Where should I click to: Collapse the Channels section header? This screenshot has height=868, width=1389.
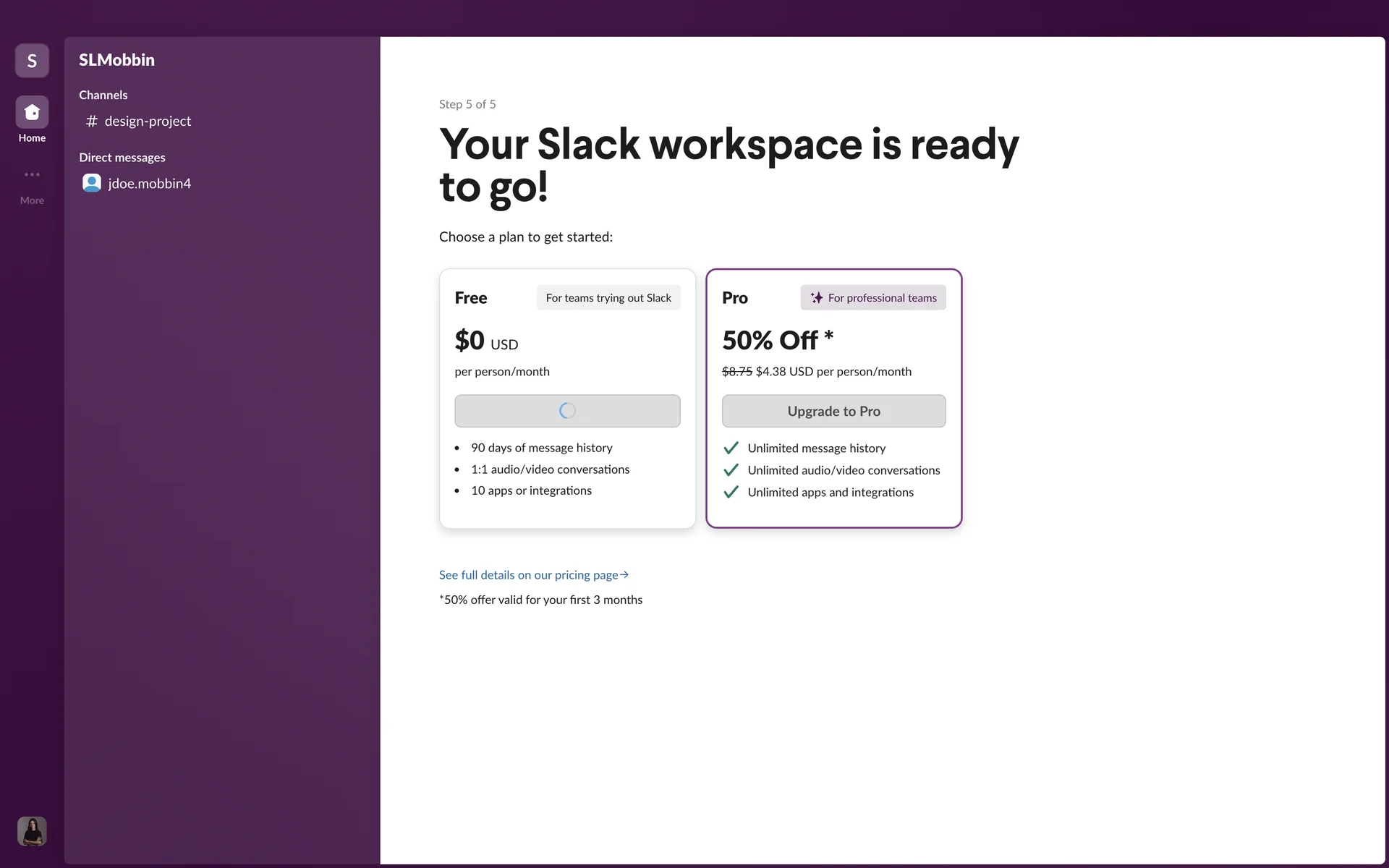[x=103, y=95]
